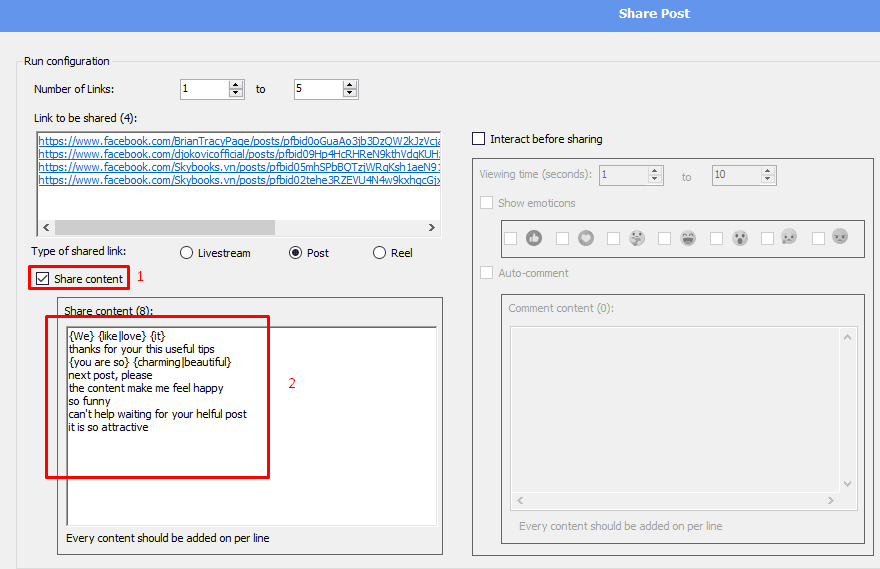The image size is (880, 569).
Task: Click the Like thumbs-up emoticon icon
Action: click(534, 238)
